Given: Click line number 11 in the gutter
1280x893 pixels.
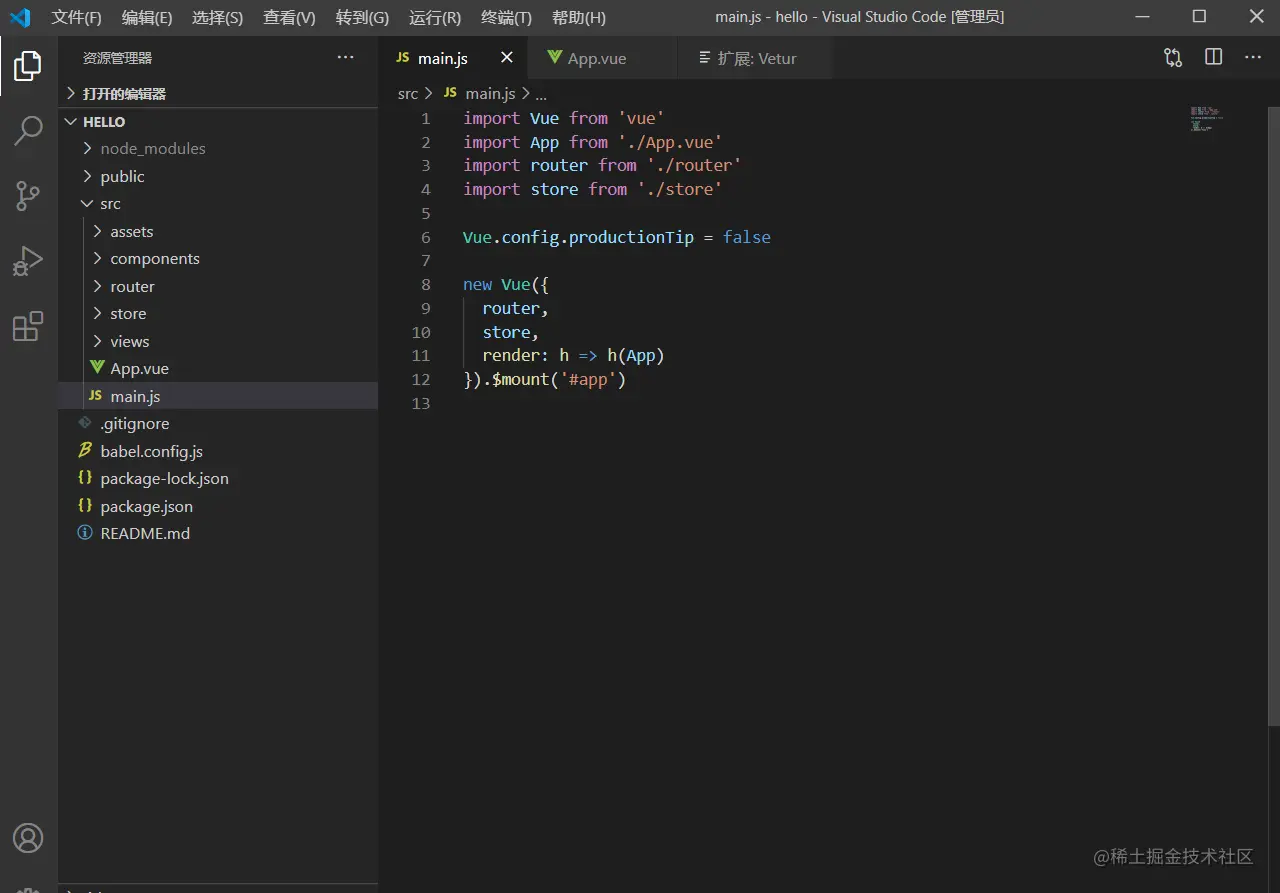Looking at the screenshot, I should (421, 355).
